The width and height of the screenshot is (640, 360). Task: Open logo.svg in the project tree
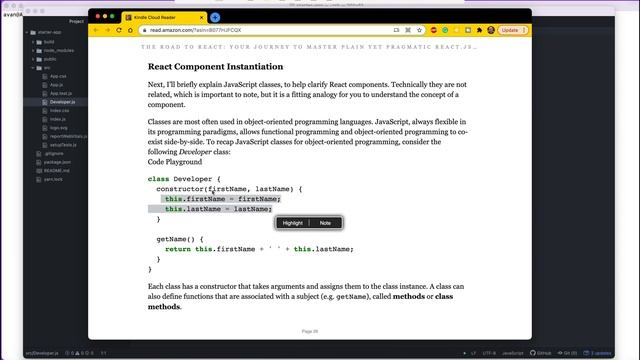pos(58,128)
